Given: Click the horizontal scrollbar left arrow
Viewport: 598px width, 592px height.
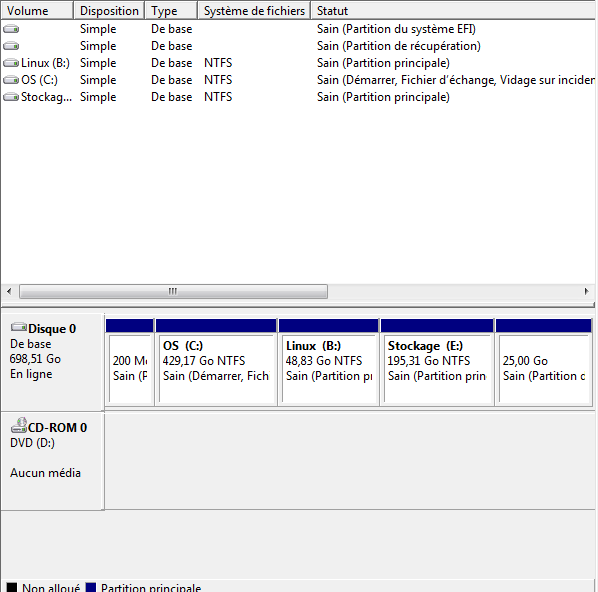Looking at the screenshot, I should click(x=9, y=291).
